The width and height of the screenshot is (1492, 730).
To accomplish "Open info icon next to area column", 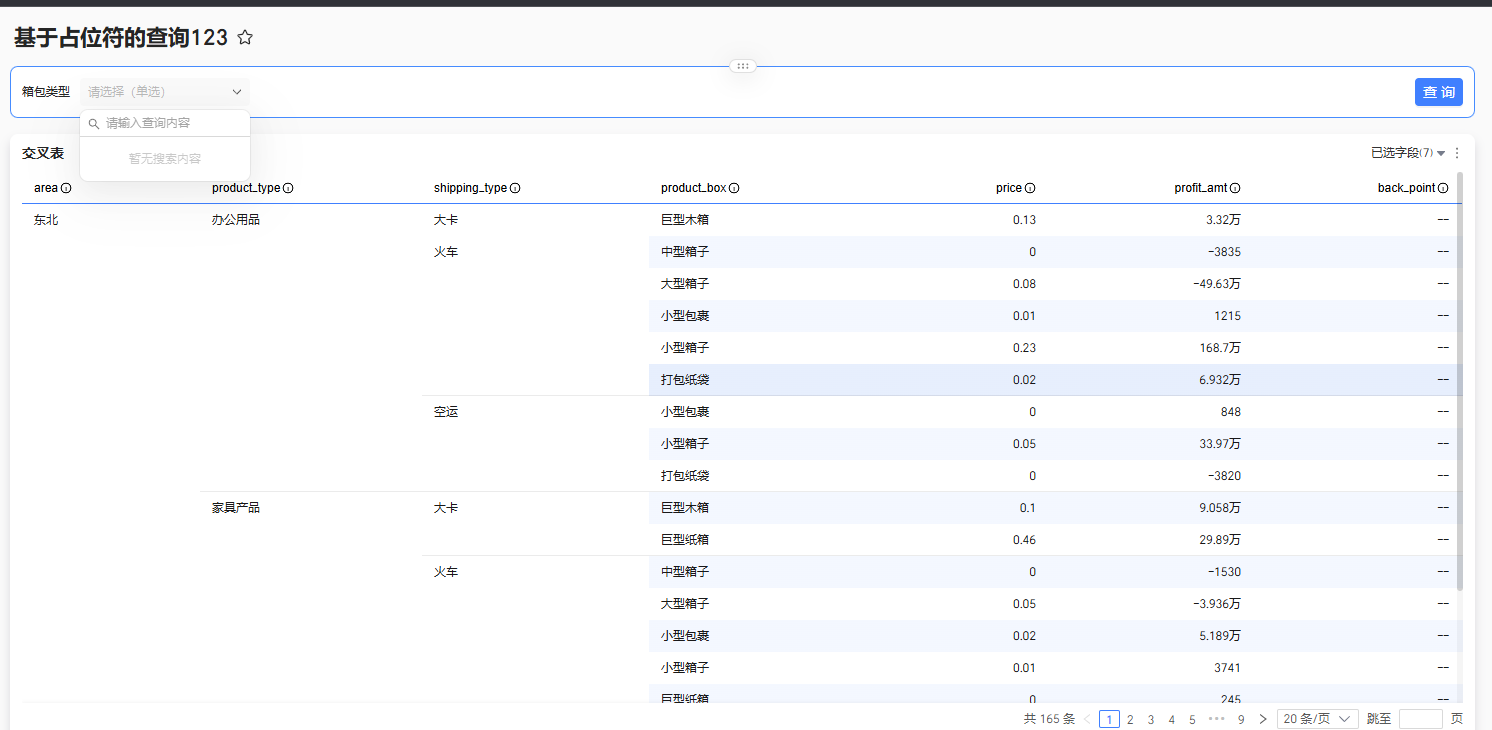I will pos(66,188).
